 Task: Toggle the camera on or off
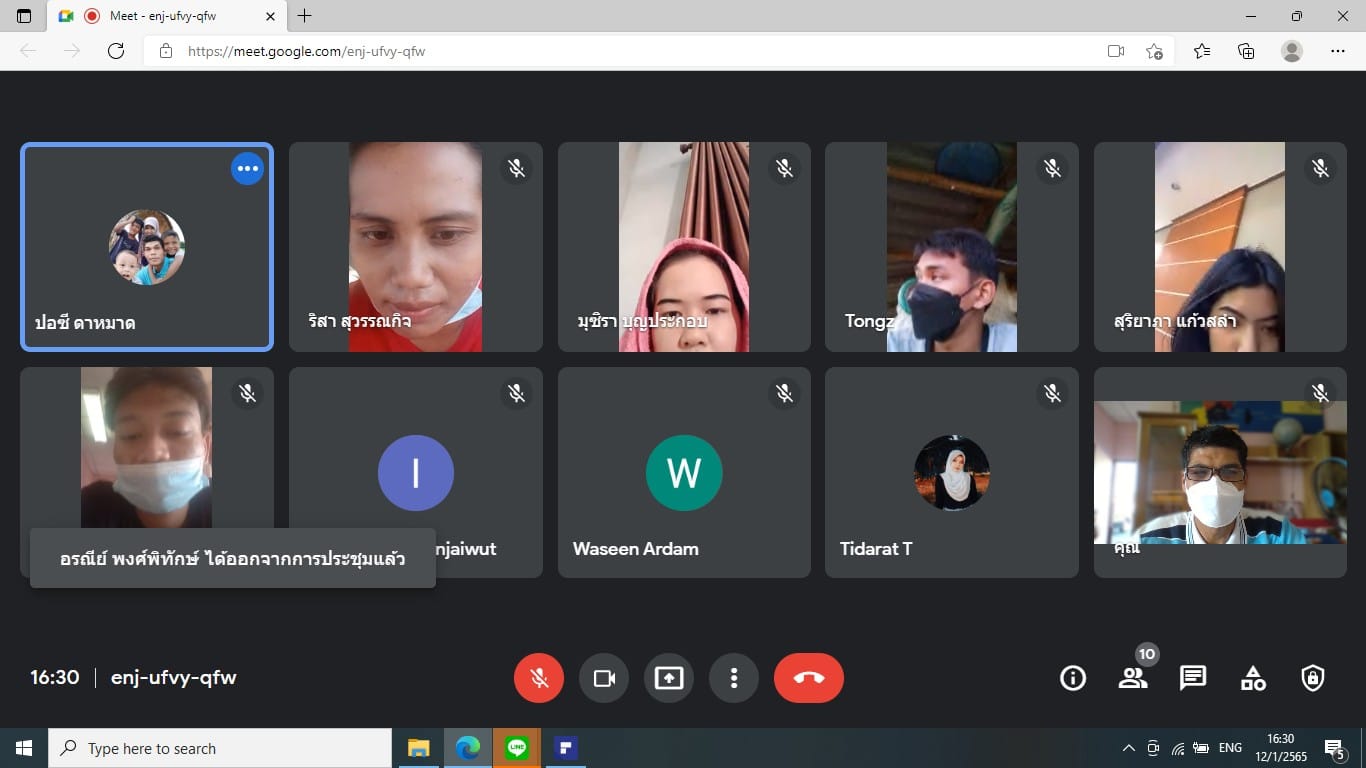tap(604, 678)
